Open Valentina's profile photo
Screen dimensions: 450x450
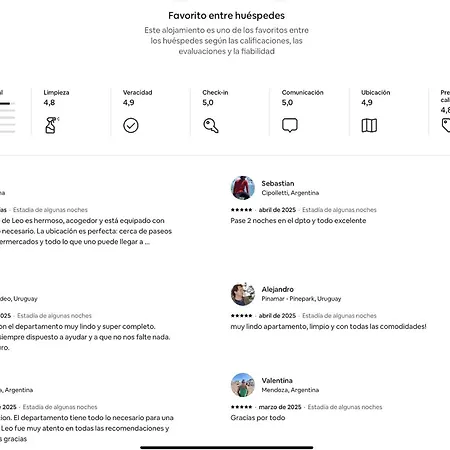[x=243, y=385]
